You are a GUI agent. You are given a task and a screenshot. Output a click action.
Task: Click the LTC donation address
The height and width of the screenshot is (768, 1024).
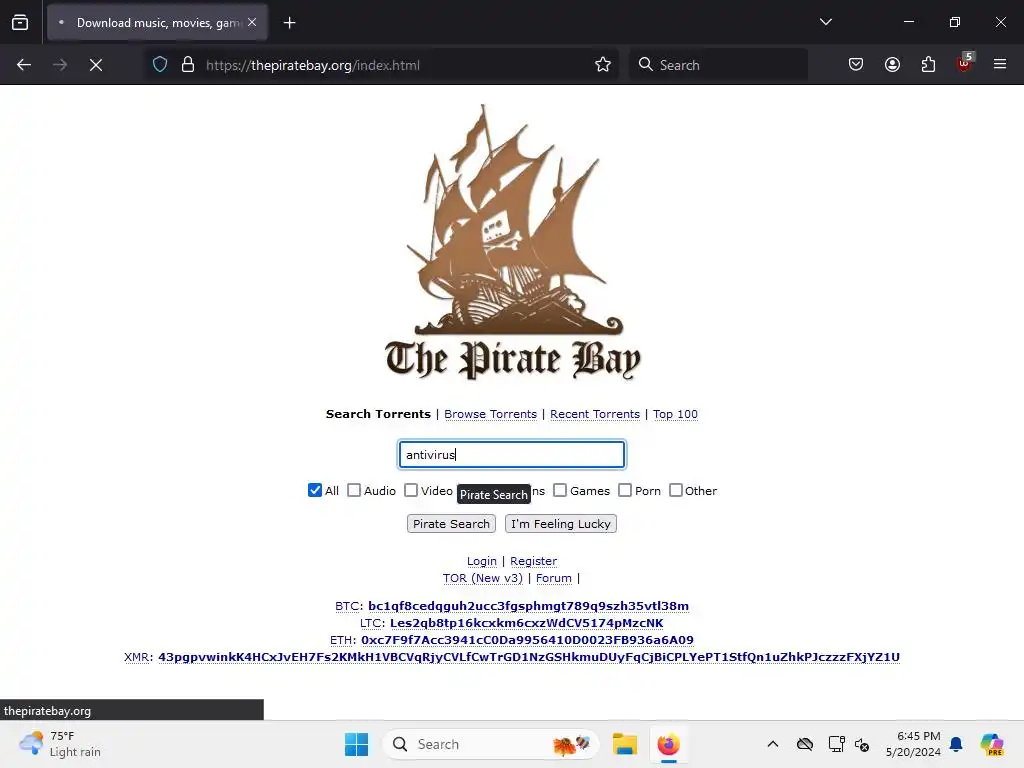(526, 623)
